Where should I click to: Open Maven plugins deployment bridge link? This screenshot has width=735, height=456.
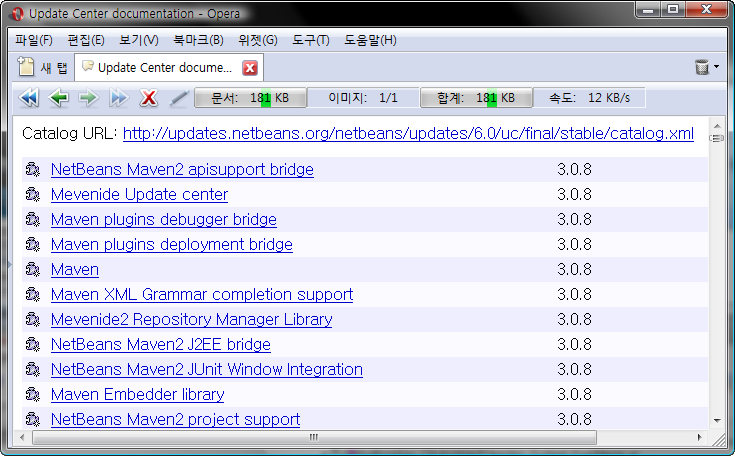[x=172, y=244]
